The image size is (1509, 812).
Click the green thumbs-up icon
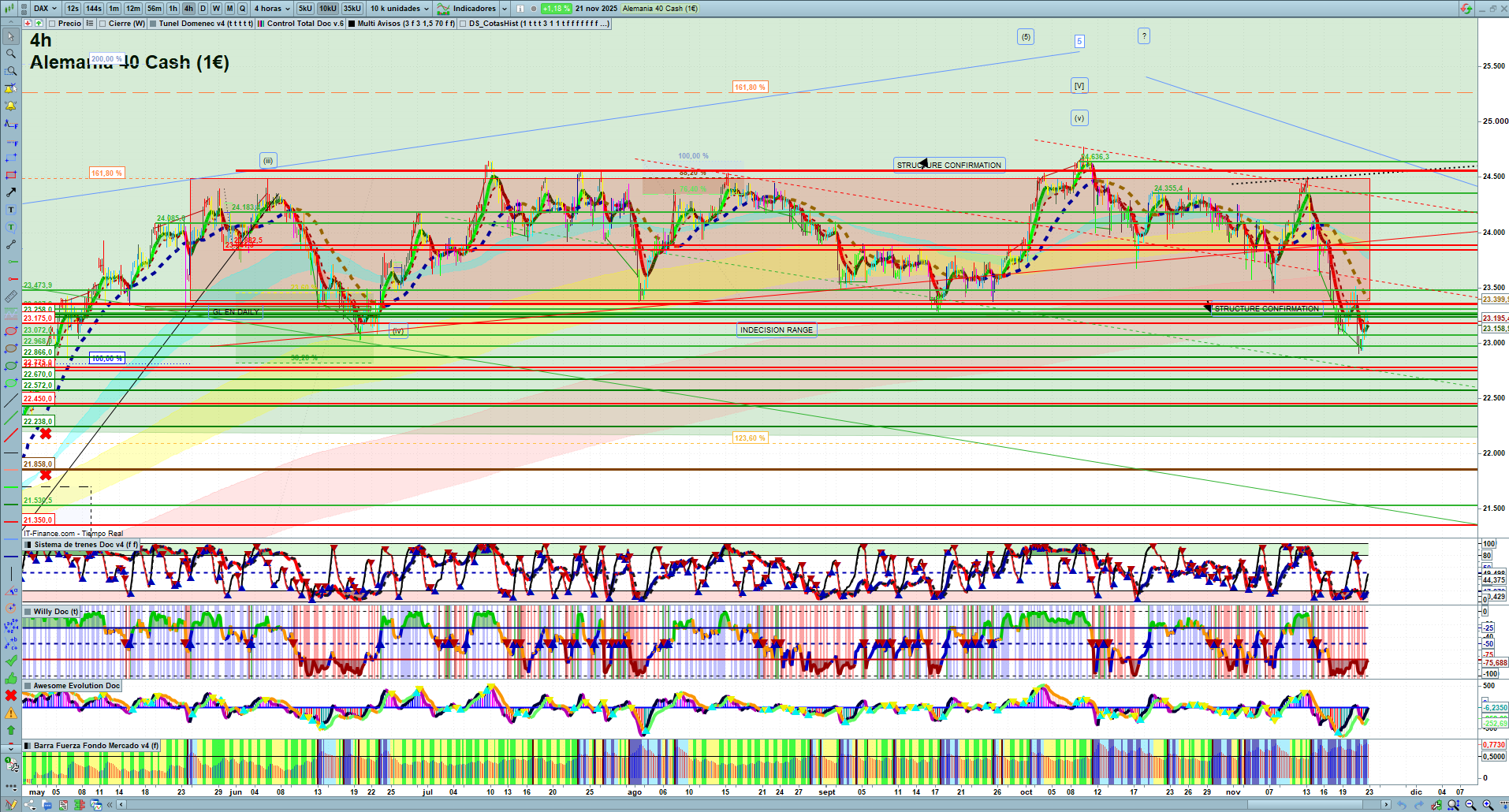pos(11,678)
